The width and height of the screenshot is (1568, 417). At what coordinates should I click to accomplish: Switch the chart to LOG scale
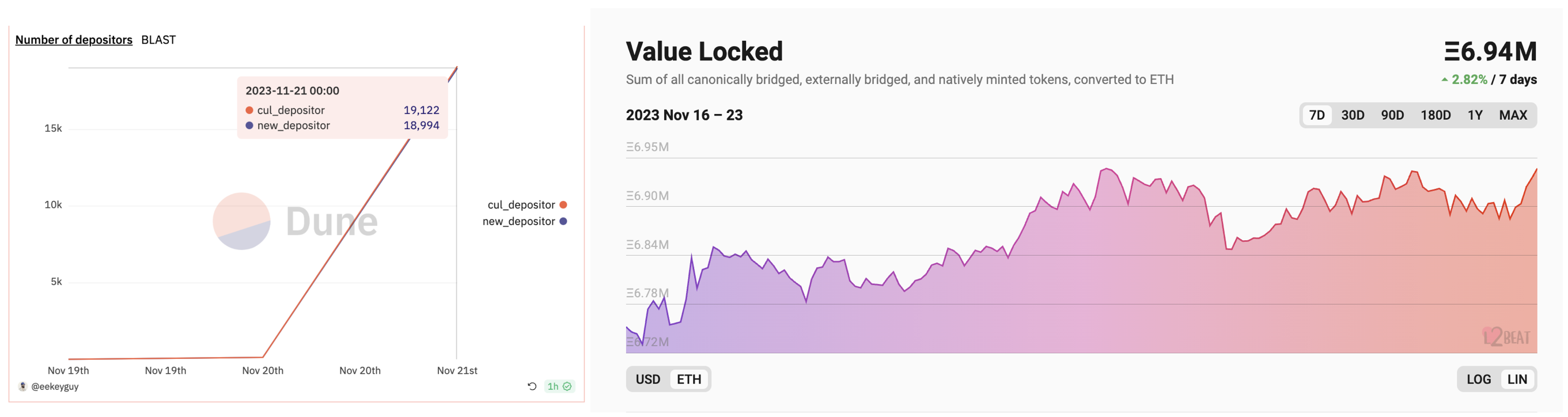coord(1478,379)
